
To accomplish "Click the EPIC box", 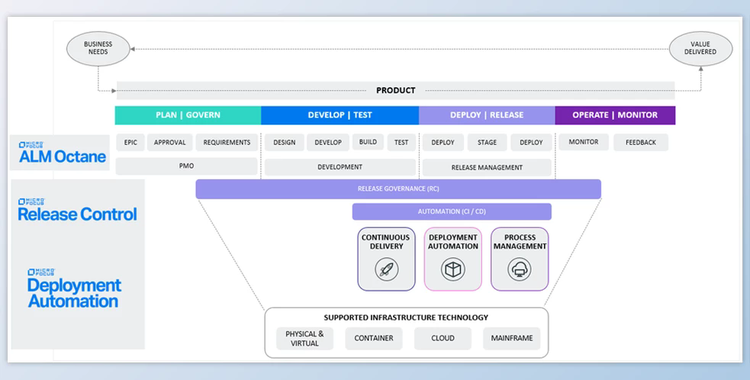I will click(x=131, y=143).
